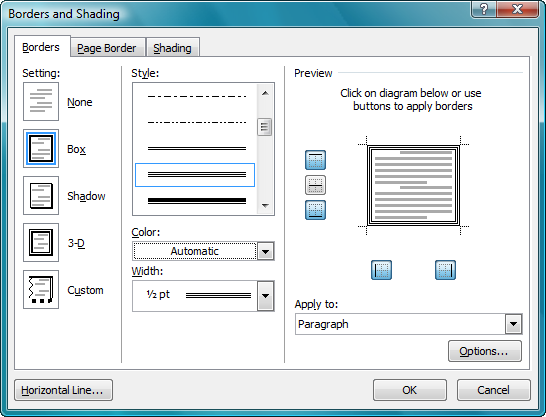Click the Horizontal Line... button

pos(63,390)
